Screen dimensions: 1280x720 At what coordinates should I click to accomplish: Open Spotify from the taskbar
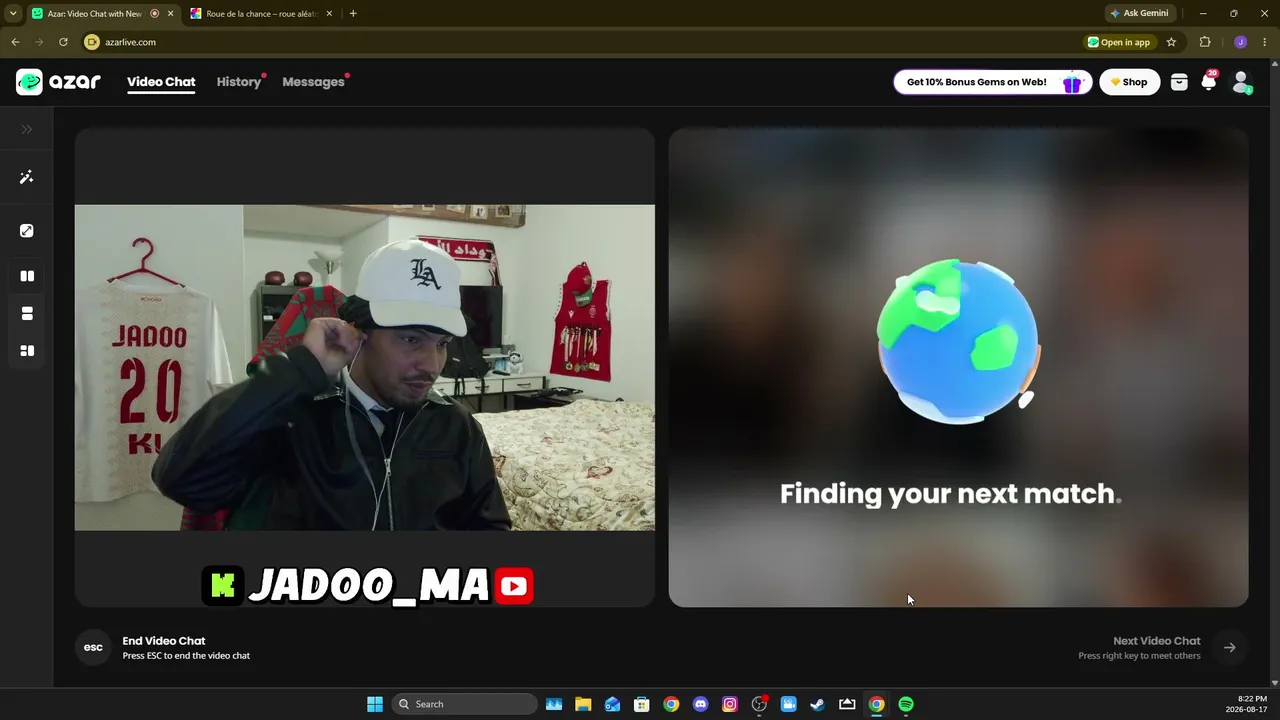906,704
